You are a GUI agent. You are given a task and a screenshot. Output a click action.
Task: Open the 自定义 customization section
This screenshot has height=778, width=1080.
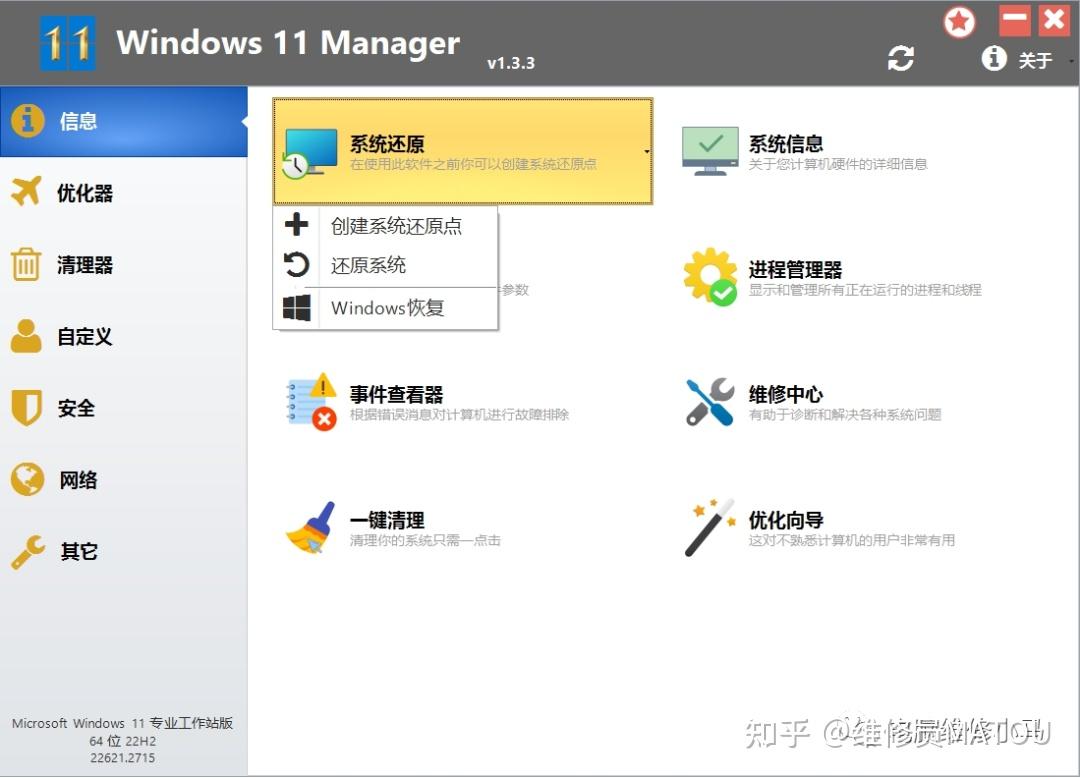pyautogui.click(x=80, y=336)
